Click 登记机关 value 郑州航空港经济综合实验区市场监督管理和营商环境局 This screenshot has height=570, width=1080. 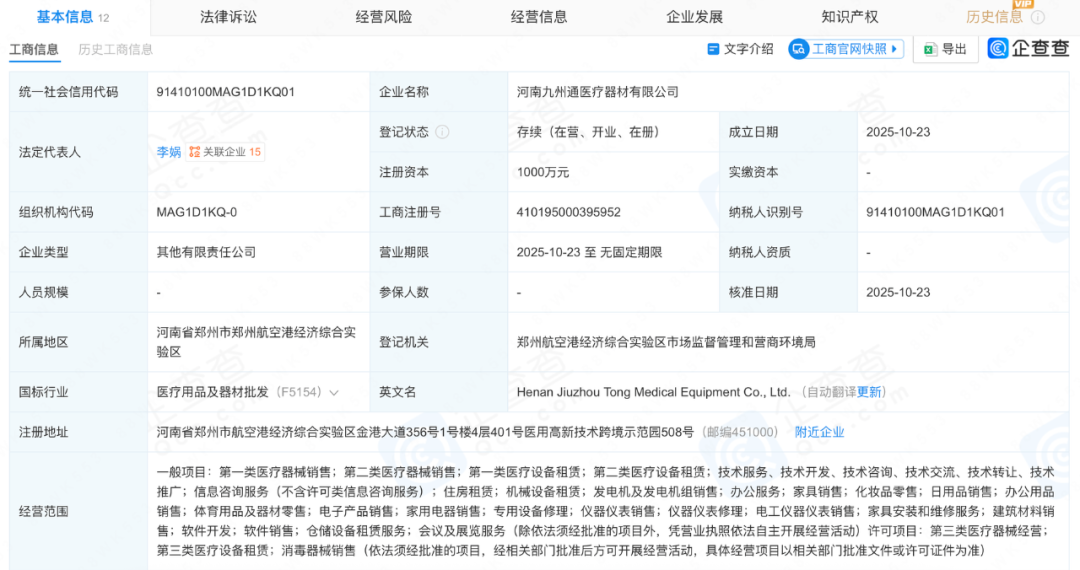pos(666,342)
